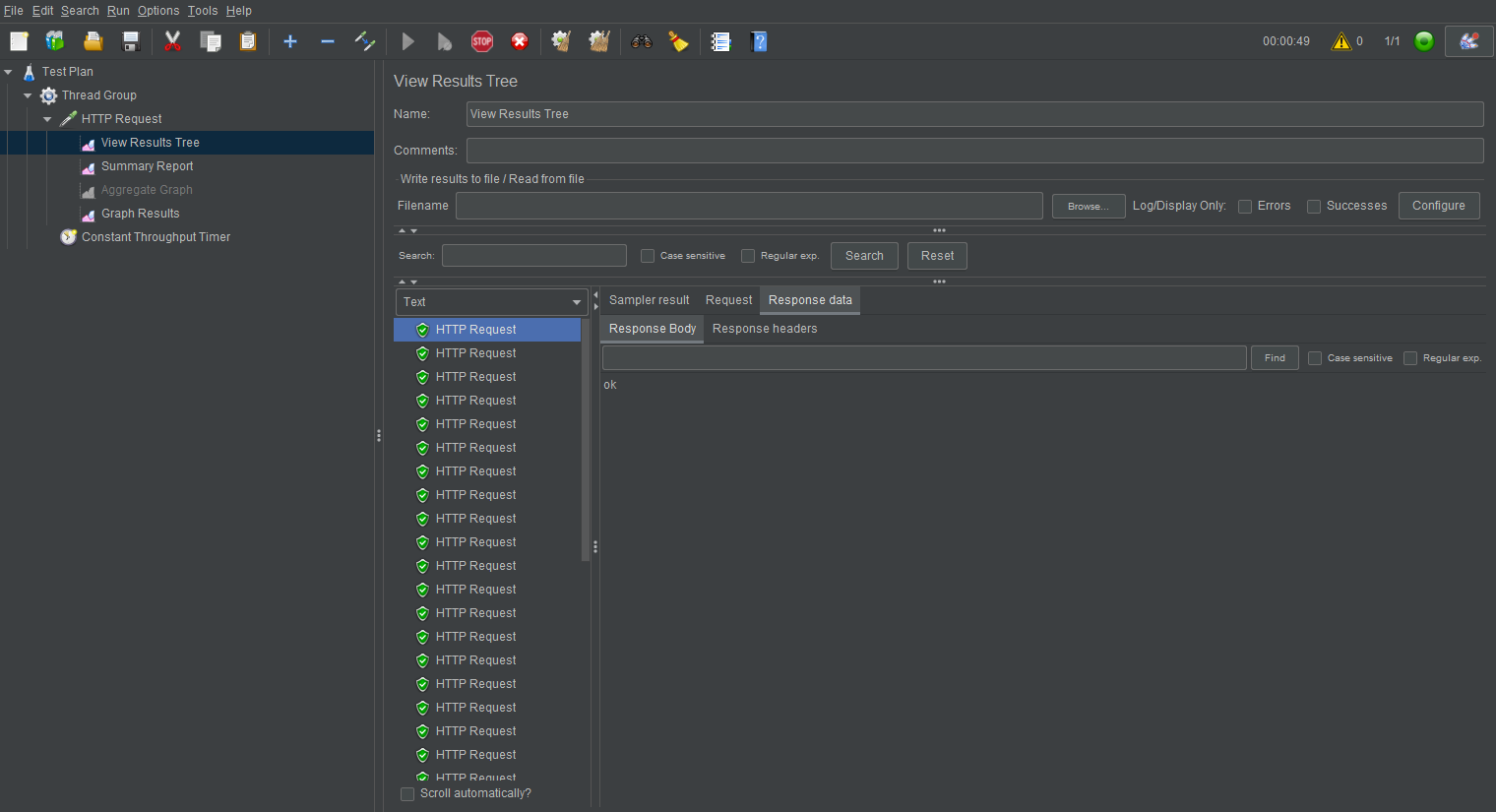Switch to Response headers tab
Viewport: 1496px width, 812px height.
(765, 329)
